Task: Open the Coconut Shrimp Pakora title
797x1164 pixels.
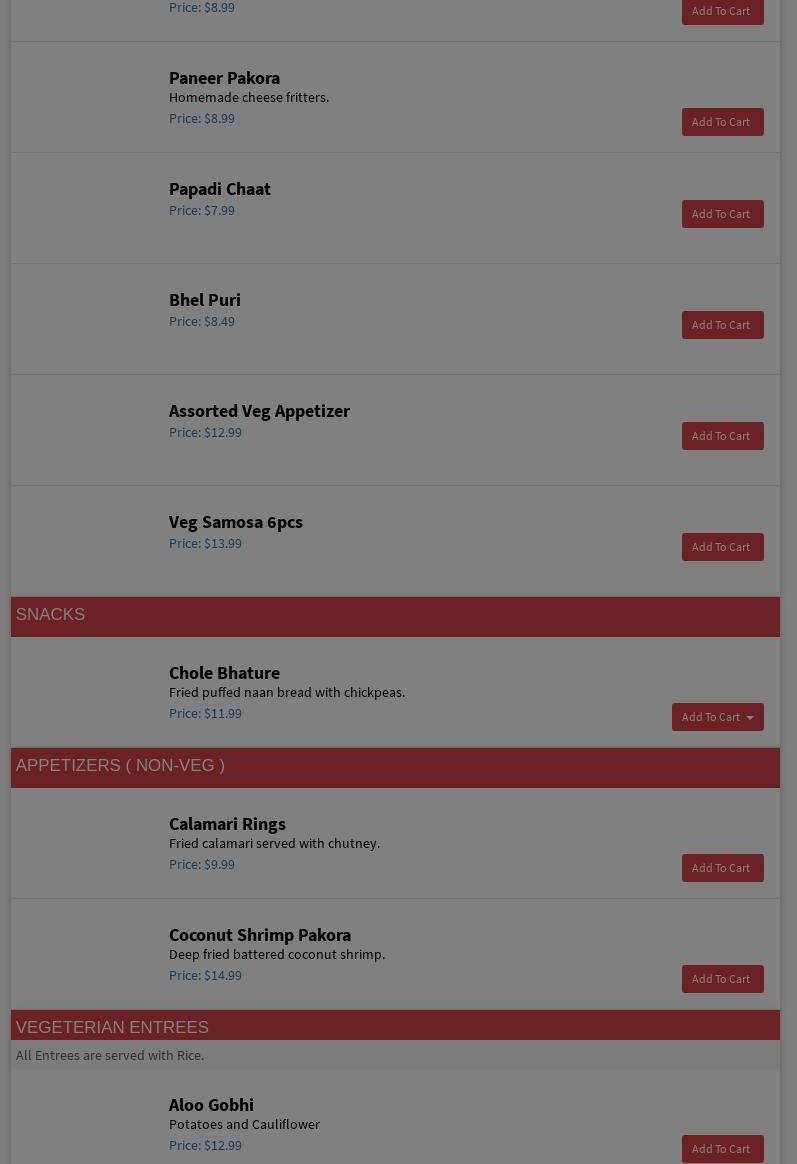Action: pyautogui.click(x=259, y=935)
